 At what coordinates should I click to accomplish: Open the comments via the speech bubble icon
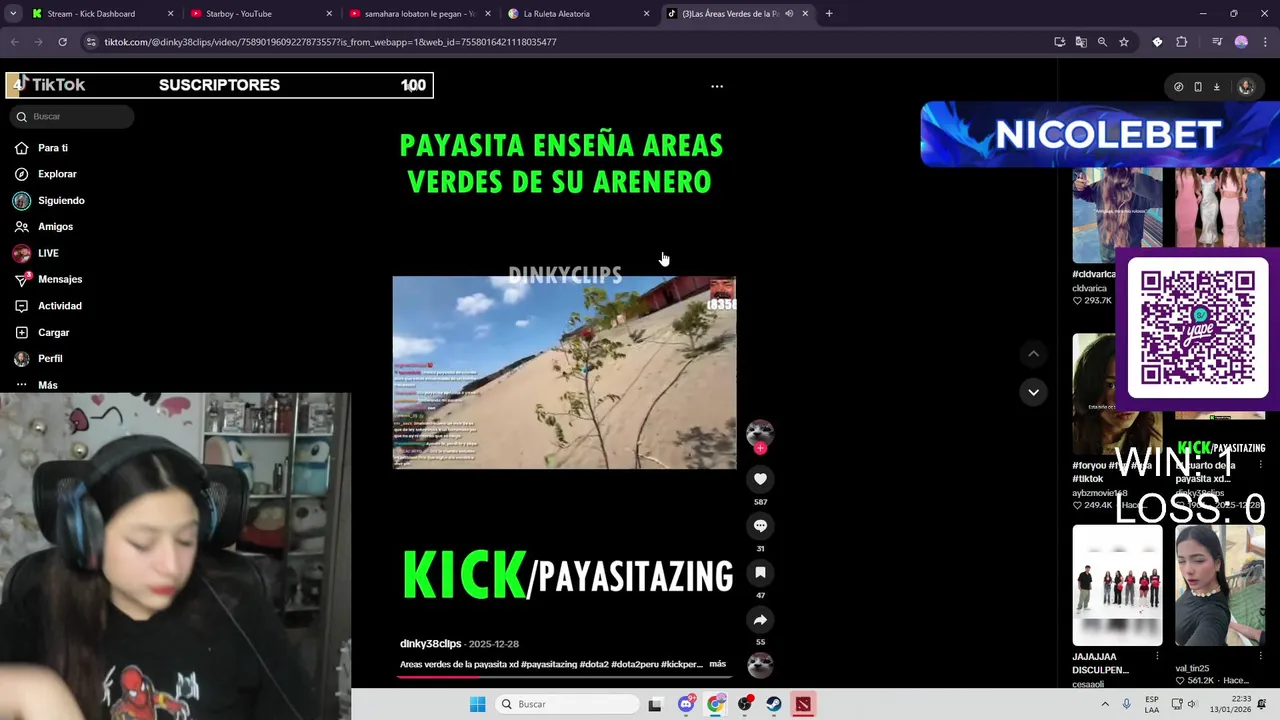coord(760,526)
